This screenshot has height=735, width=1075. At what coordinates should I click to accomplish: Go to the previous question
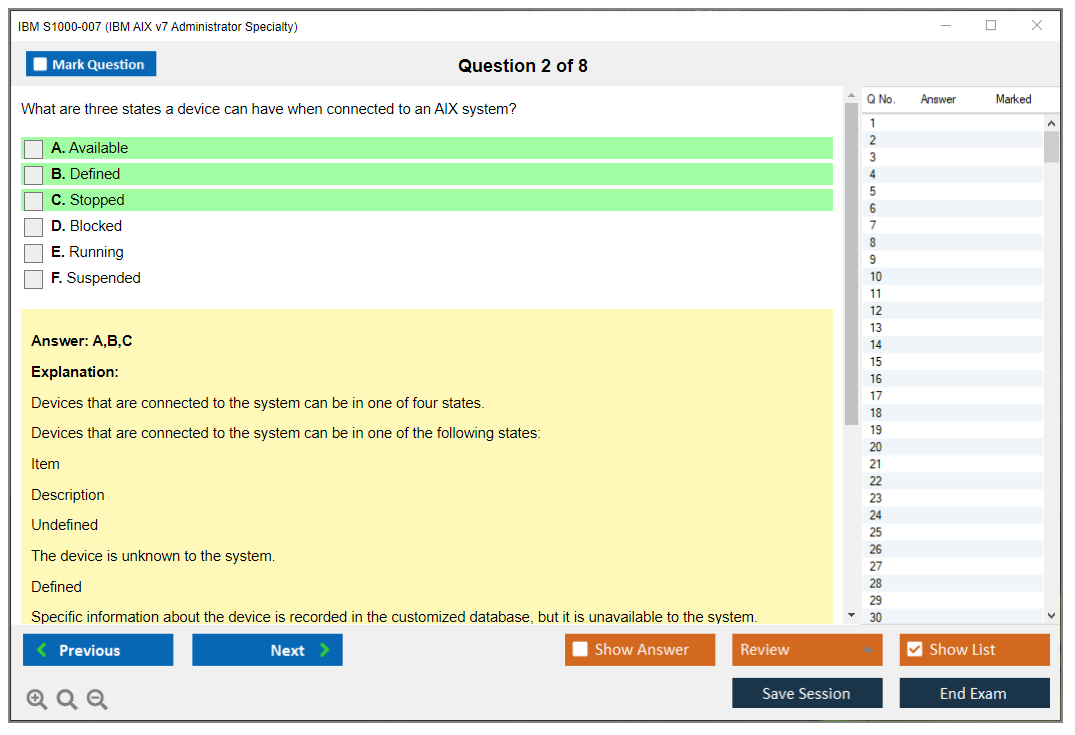[x=98, y=650]
